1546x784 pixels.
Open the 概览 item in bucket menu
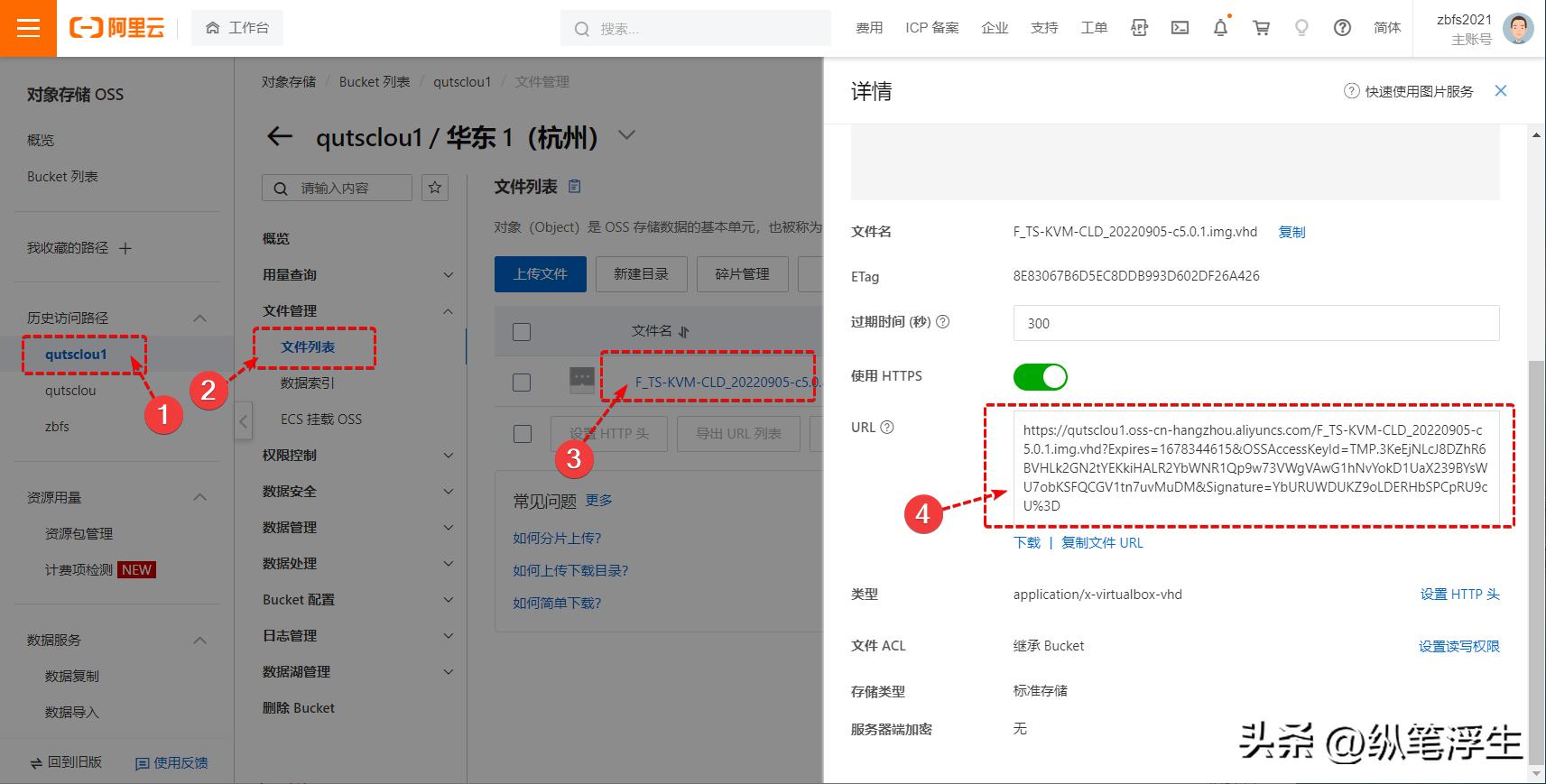click(x=276, y=238)
